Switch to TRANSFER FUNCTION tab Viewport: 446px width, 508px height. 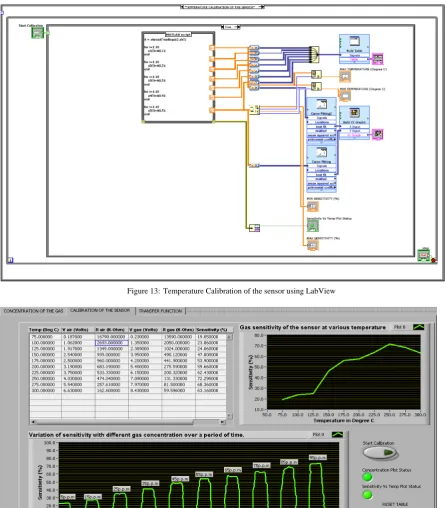click(x=160, y=311)
